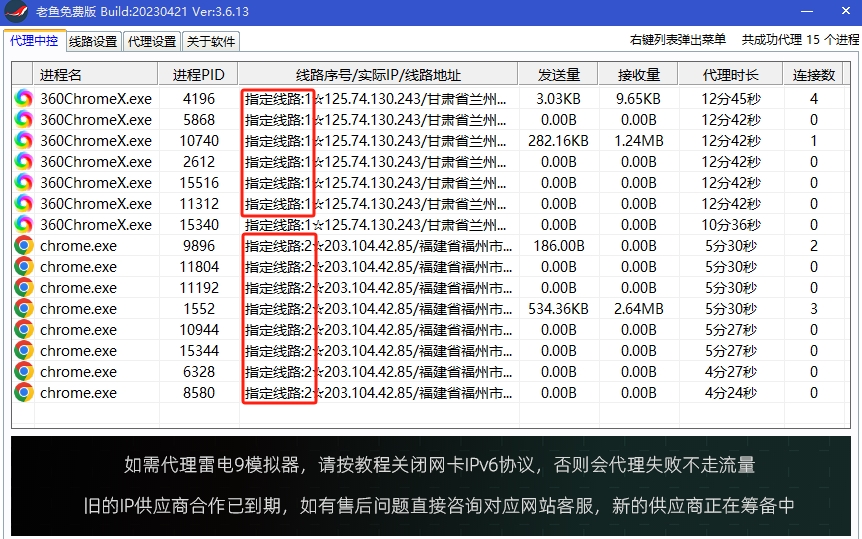The image size is (862, 539).
Task: Click the Chrome icon for PID 11804
Action: 24,266
